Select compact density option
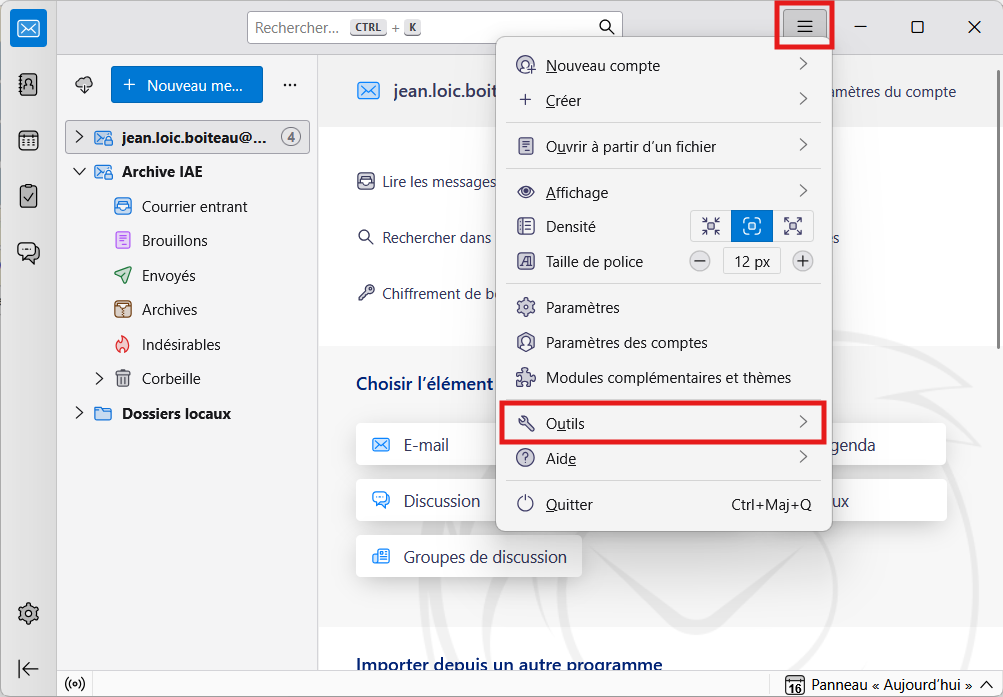Image resolution: width=1003 pixels, height=697 pixels. (711, 226)
